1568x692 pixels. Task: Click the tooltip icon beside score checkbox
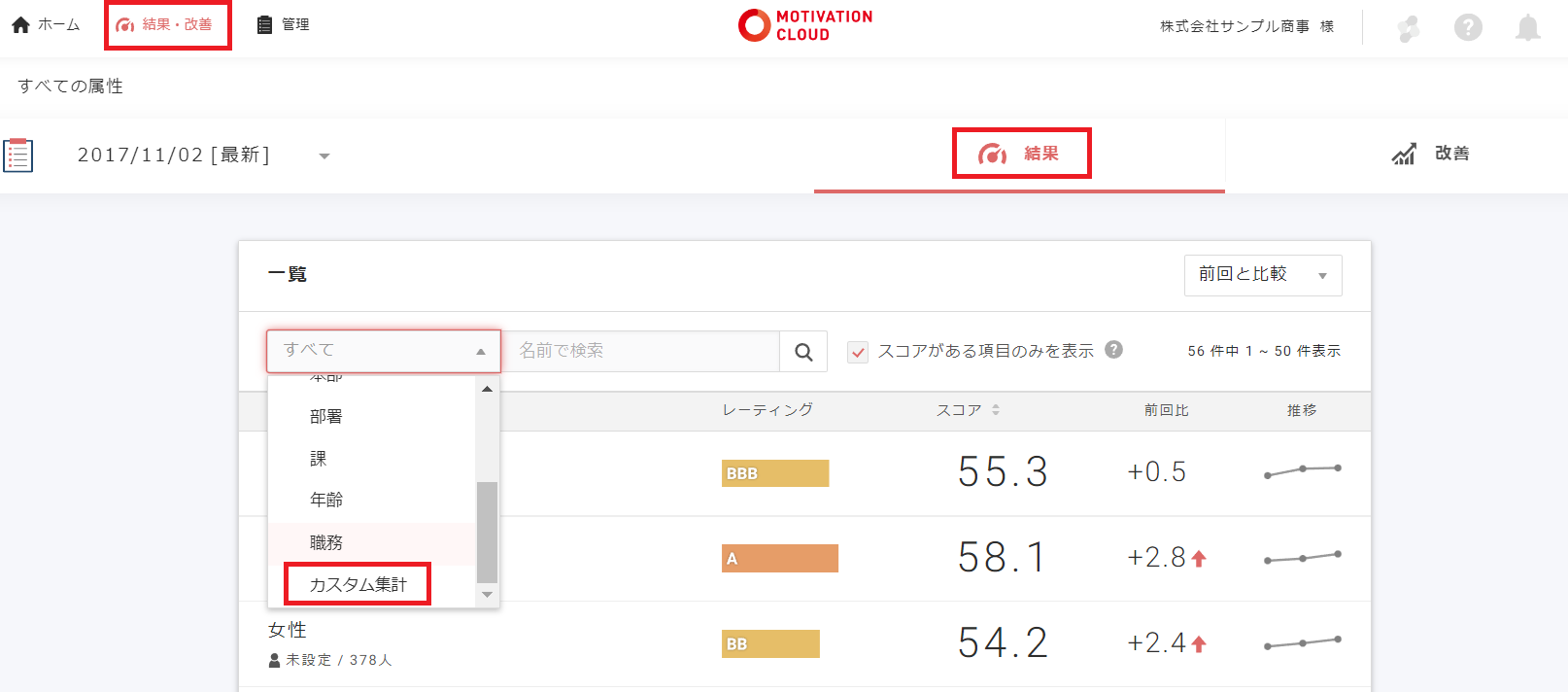tap(1114, 350)
